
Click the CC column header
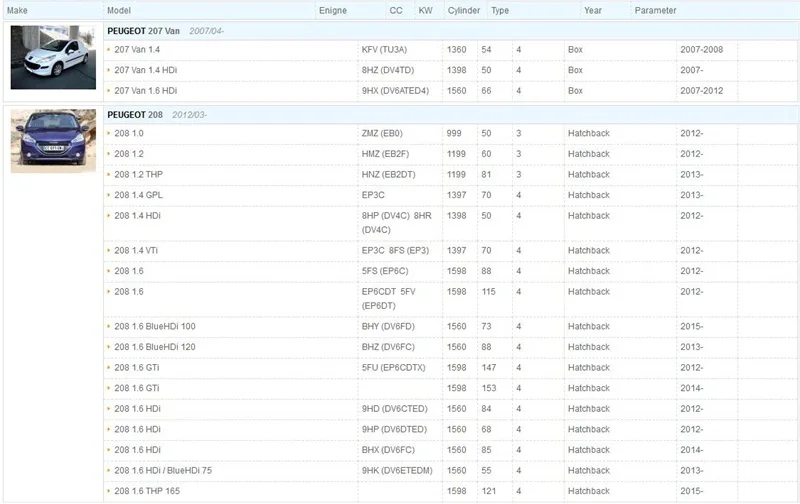(x=396, y=10)
